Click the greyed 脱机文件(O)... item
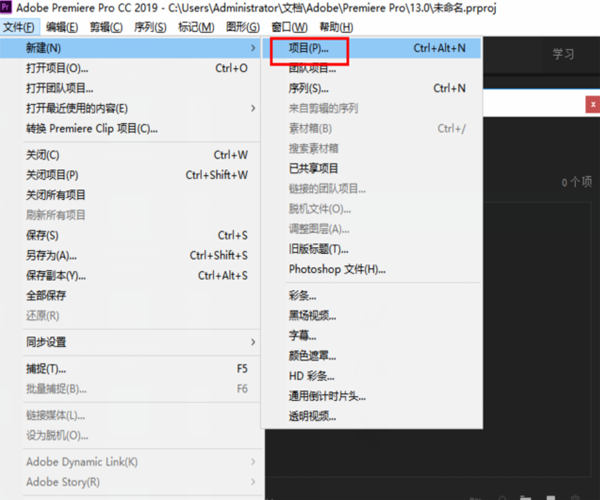Image resolution: width=600 pixels, height=500 pixels. point(372,209)
